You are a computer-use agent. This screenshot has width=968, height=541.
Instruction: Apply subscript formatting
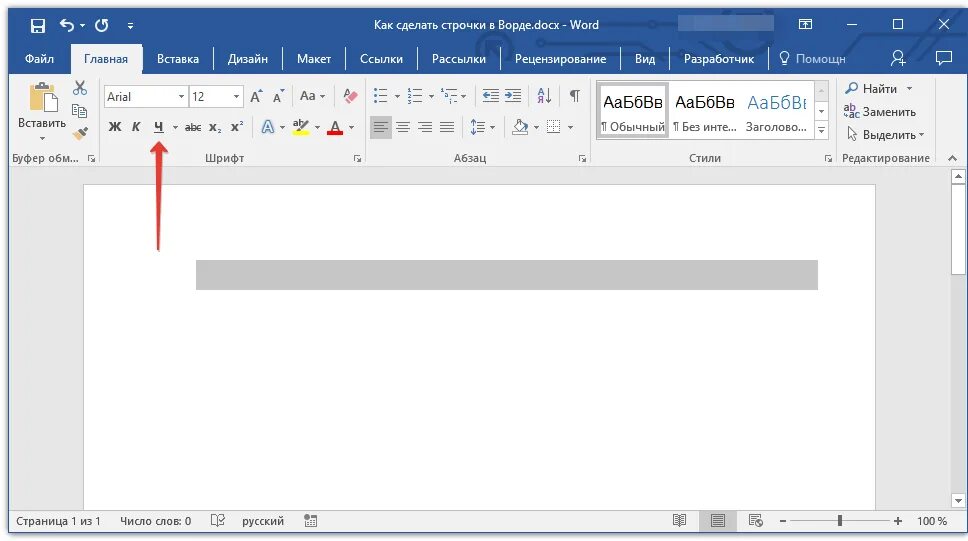click(x=215, y=127)
